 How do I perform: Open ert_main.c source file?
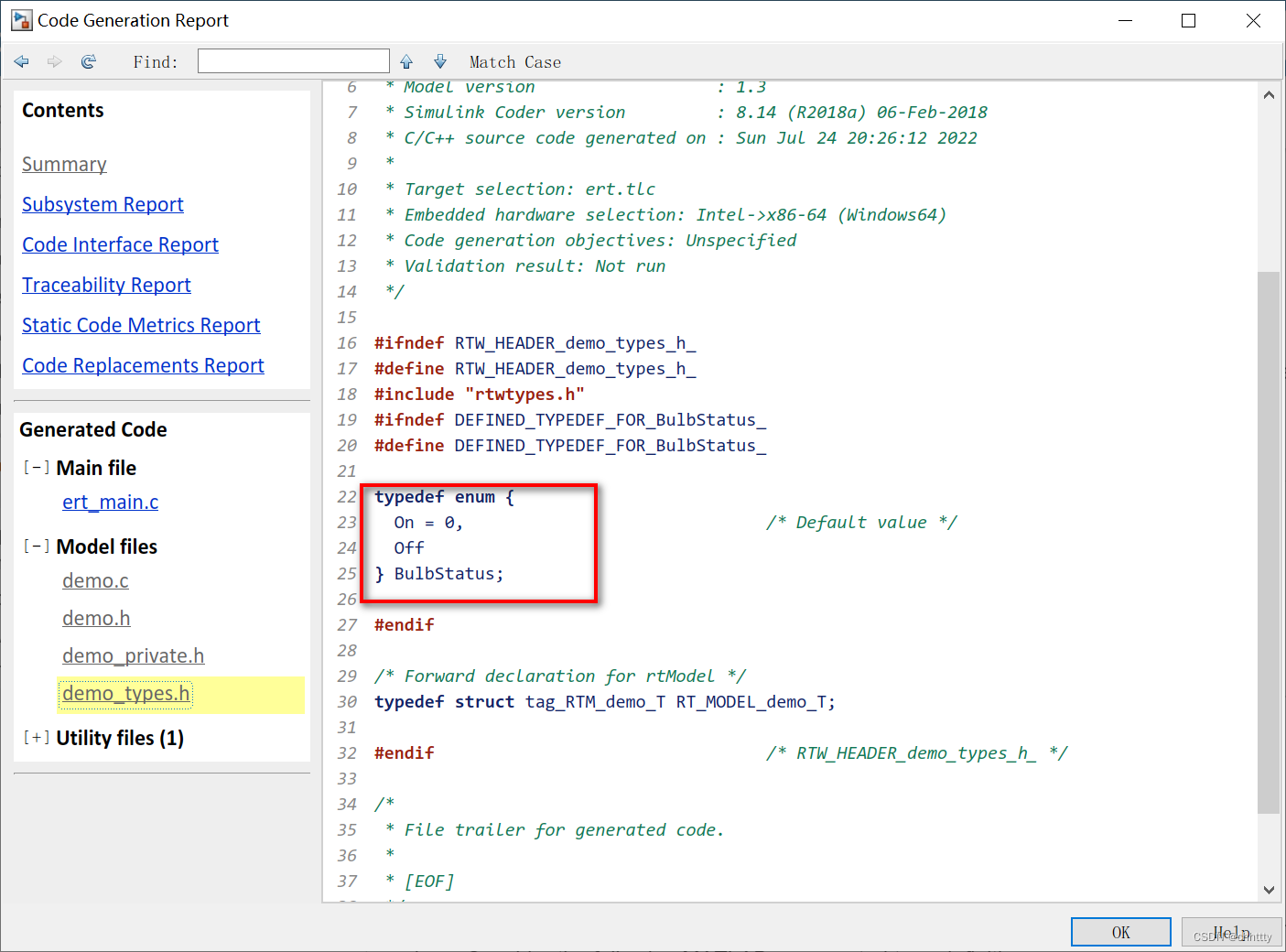pos(110,503)
